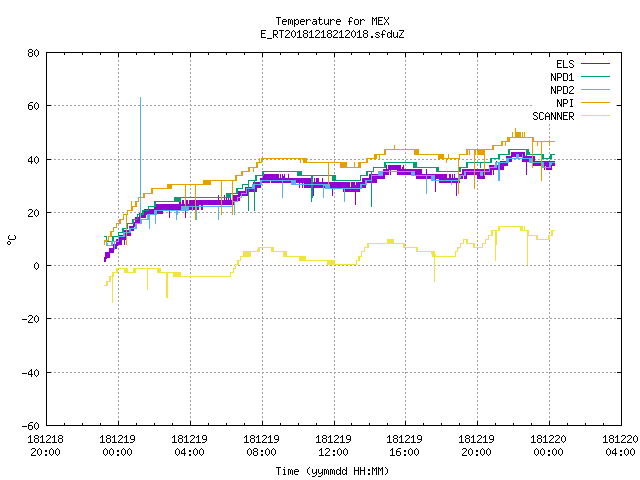Click the y-axis tick label 40

click(33, 160)
